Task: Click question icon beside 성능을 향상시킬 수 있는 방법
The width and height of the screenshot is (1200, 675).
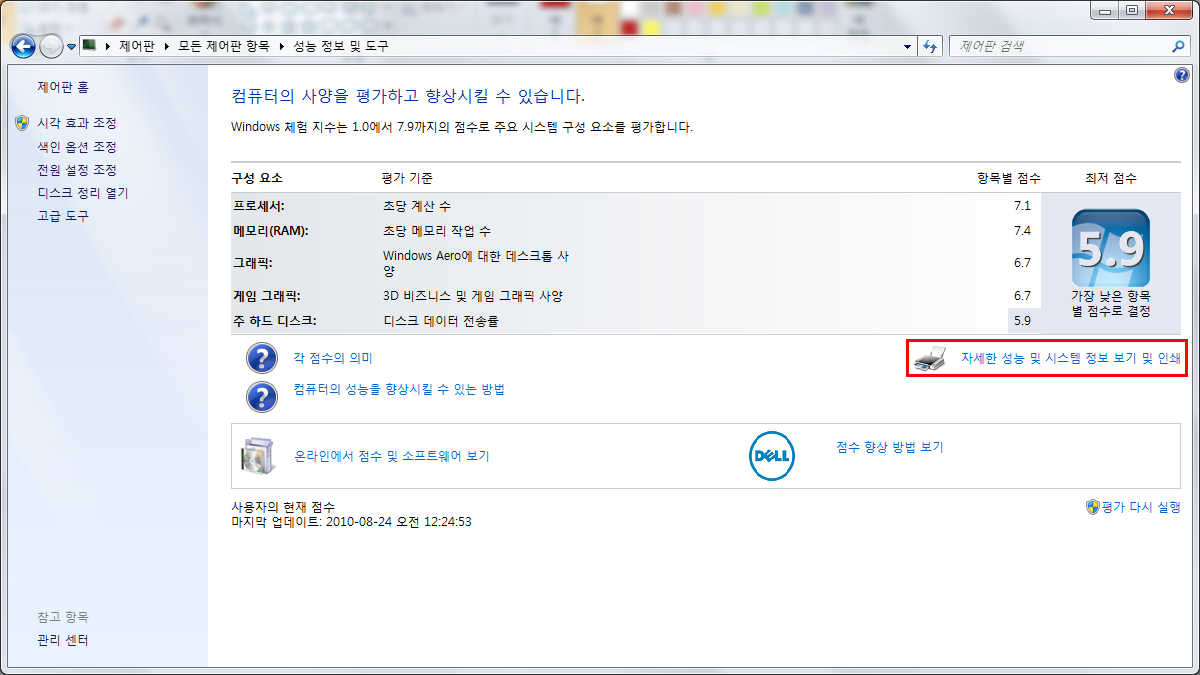Action: [x=261, y=396]
